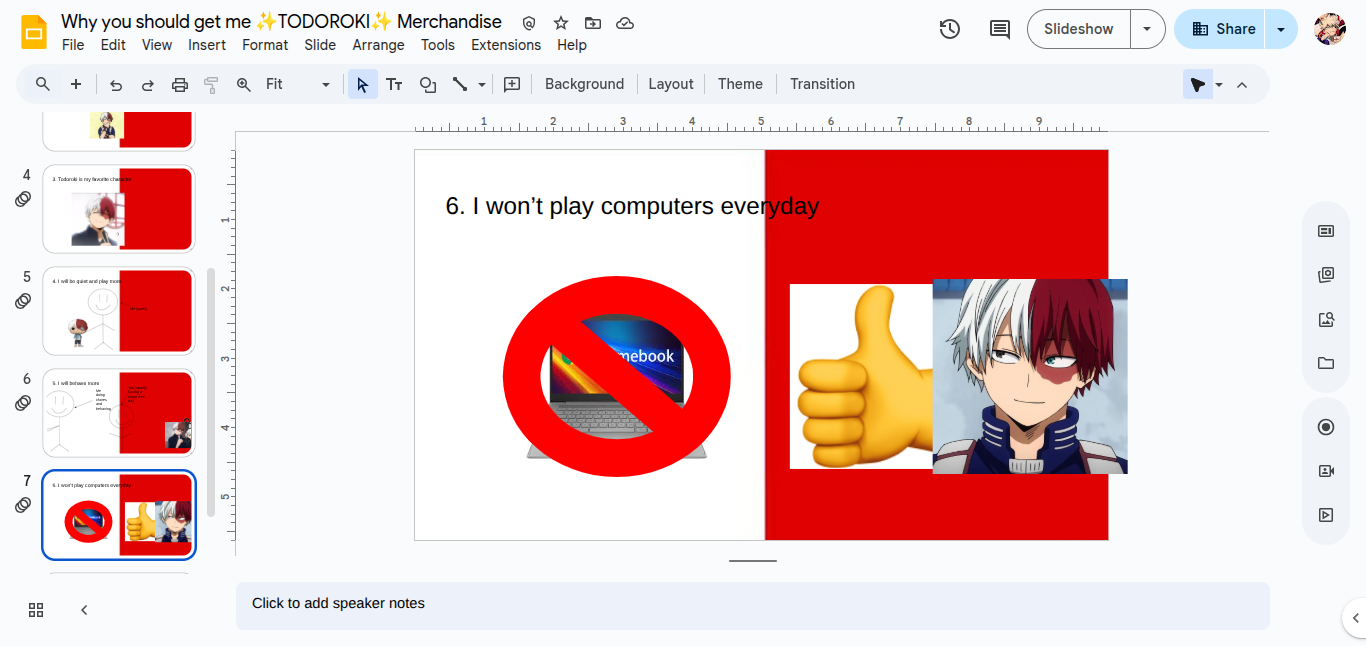The image size is (1366, 646).
Task: Open the Share options dropdown arrow
Action: [x=1281, y=29]
